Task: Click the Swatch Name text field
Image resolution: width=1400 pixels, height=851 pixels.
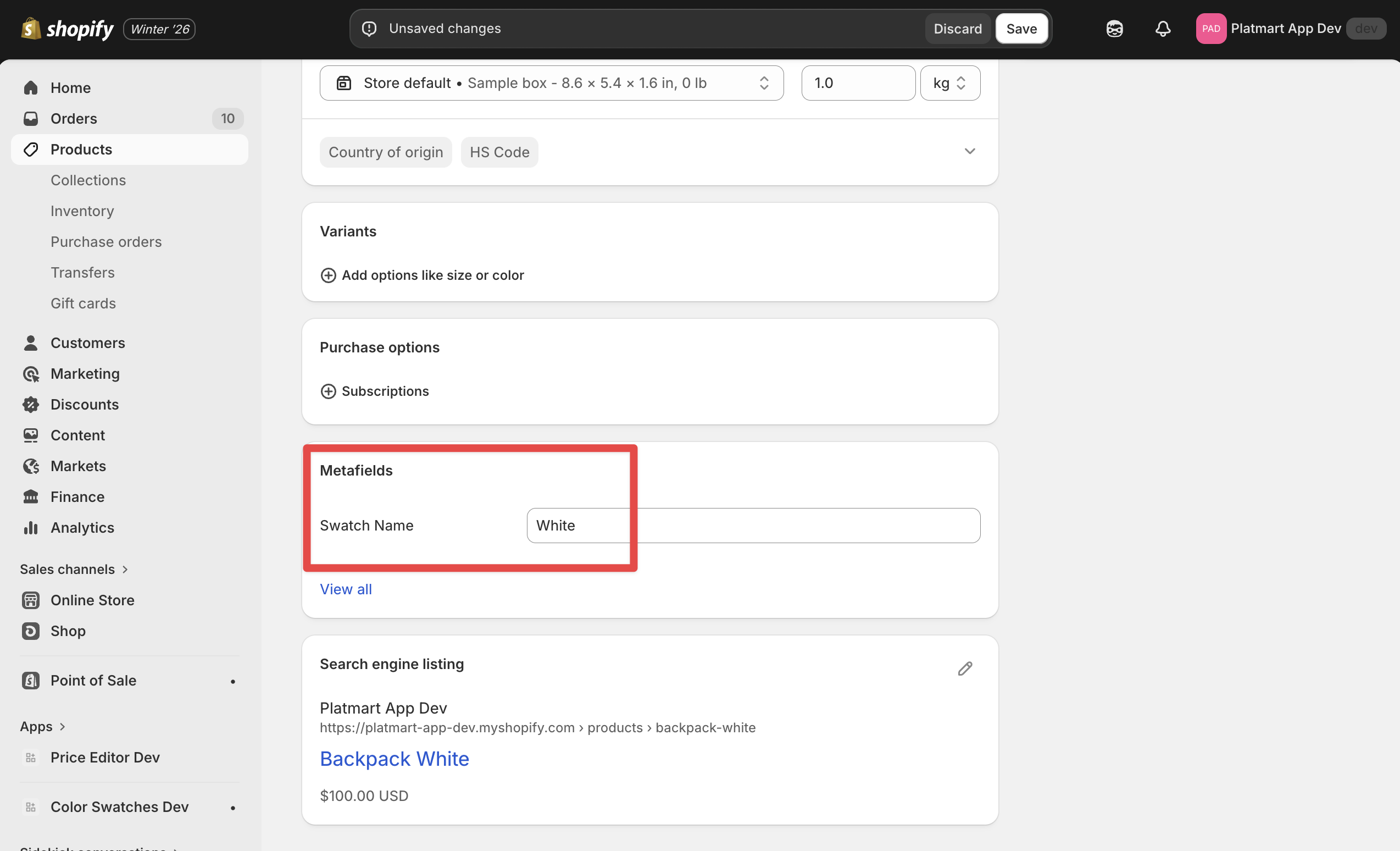Action: point(753,525)
